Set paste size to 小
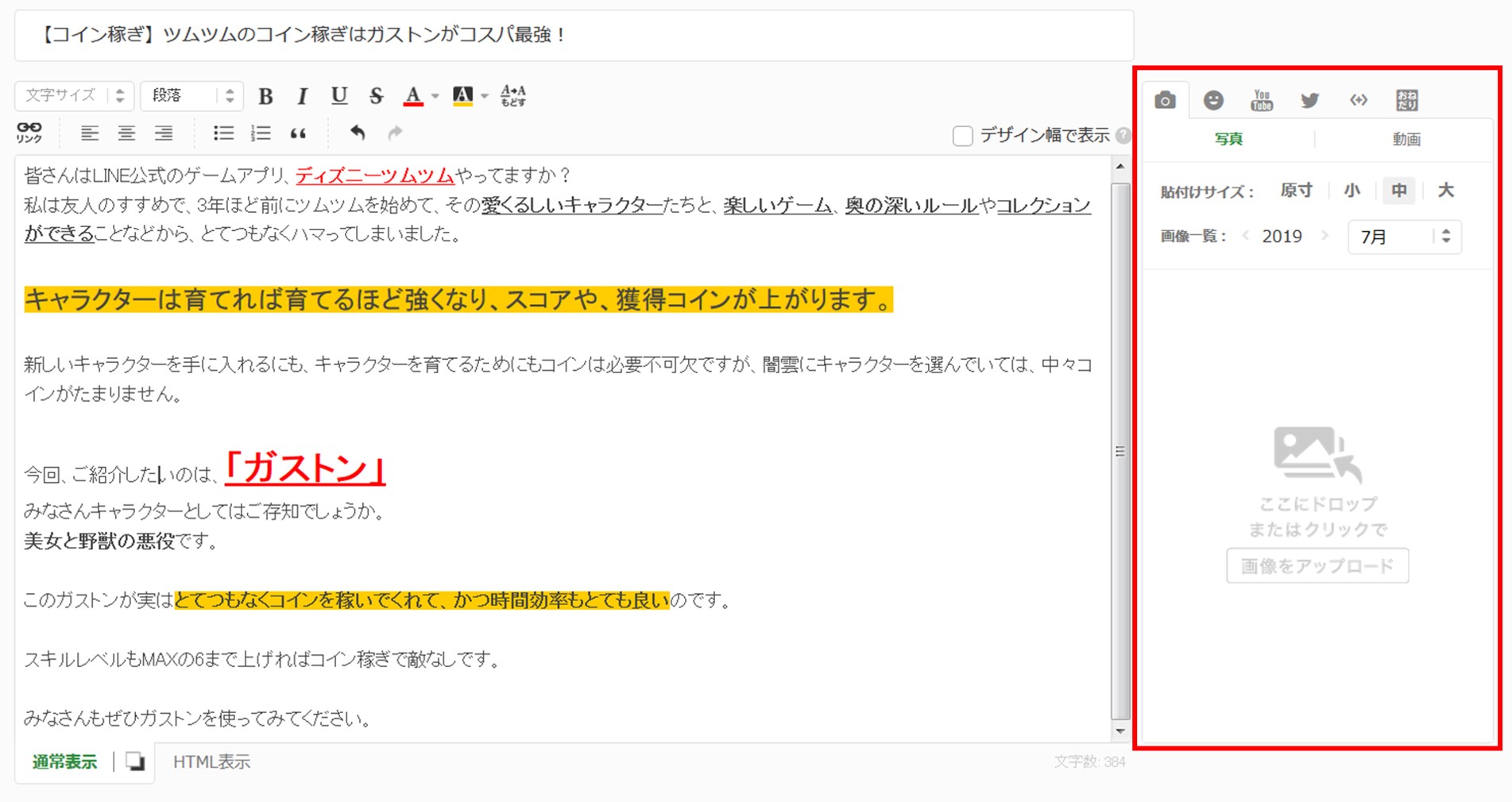This screenshot has height=802, width=1512. (x=1352, y=191)
